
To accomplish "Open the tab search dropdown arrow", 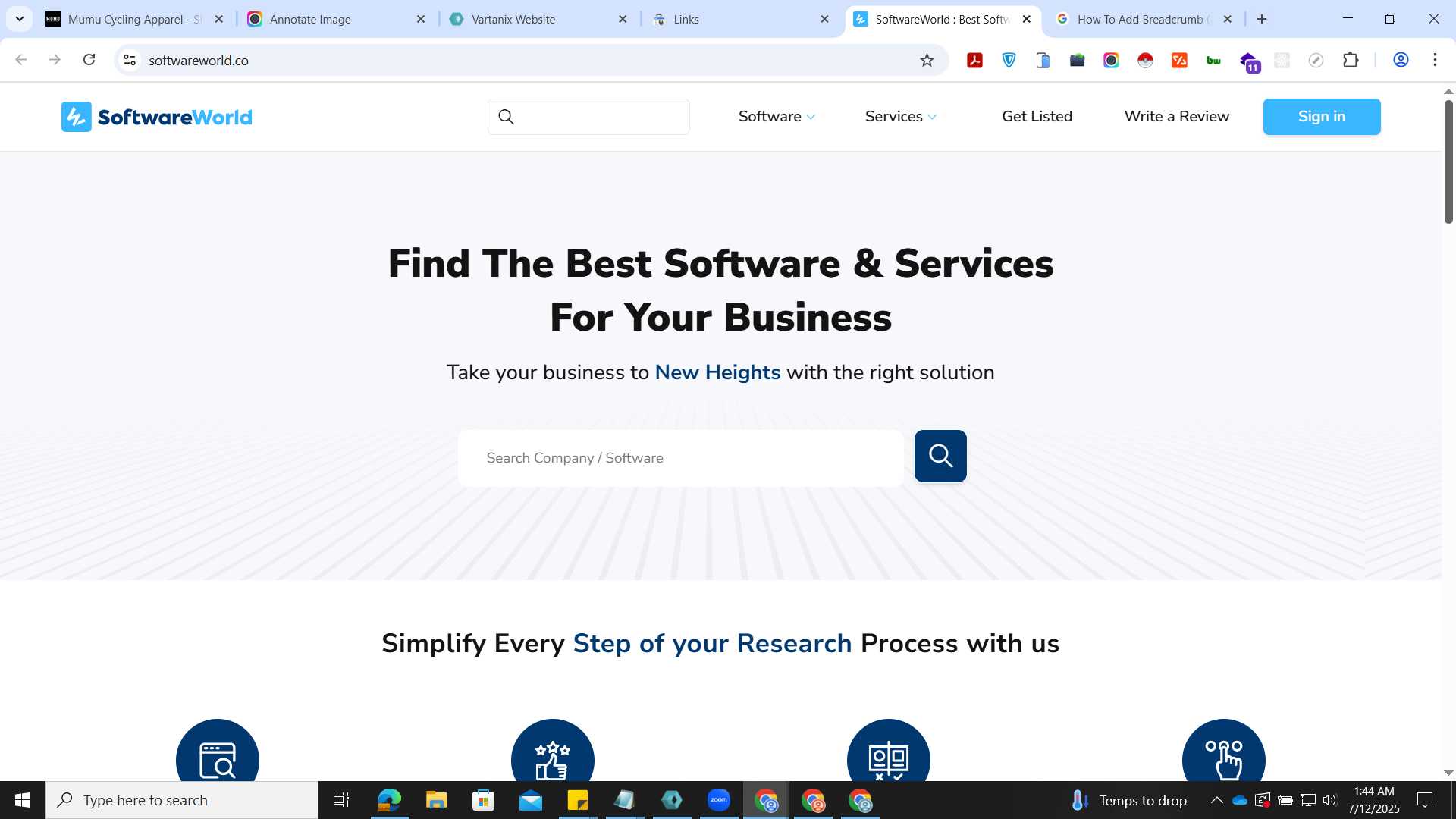I will click(x=19, y=19).
